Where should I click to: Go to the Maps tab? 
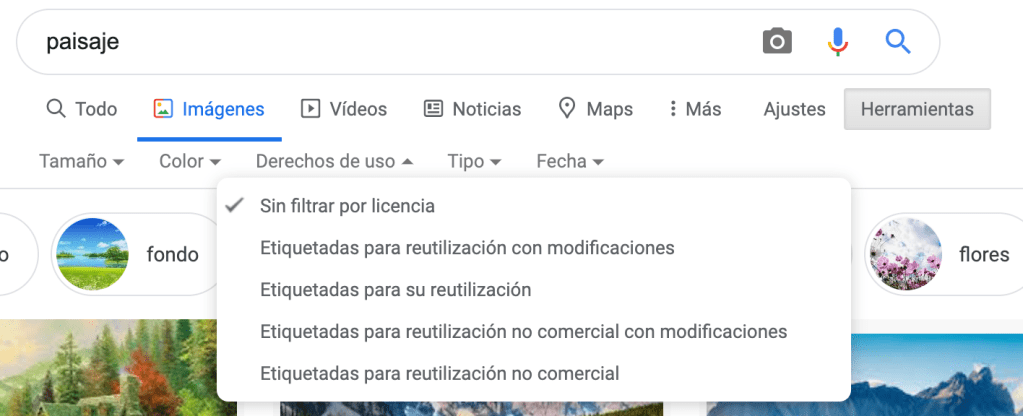(x=596, y=109)
